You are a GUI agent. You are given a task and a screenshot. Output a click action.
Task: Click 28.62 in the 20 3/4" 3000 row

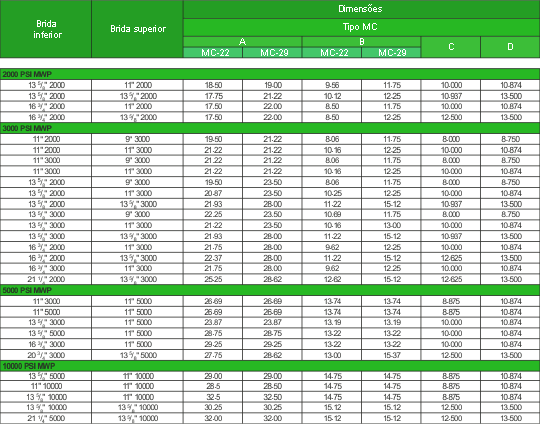point(272,355)
